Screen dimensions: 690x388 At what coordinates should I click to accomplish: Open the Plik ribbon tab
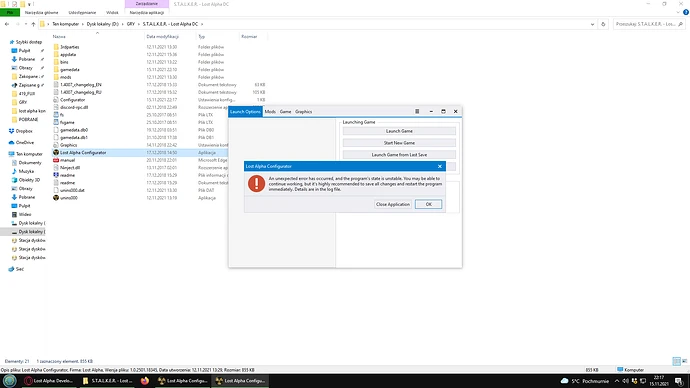pos(10,12)
